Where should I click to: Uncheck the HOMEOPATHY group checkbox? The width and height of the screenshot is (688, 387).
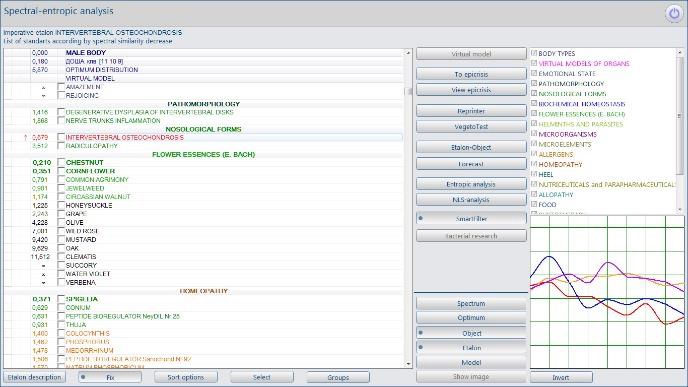pos(534,164)
